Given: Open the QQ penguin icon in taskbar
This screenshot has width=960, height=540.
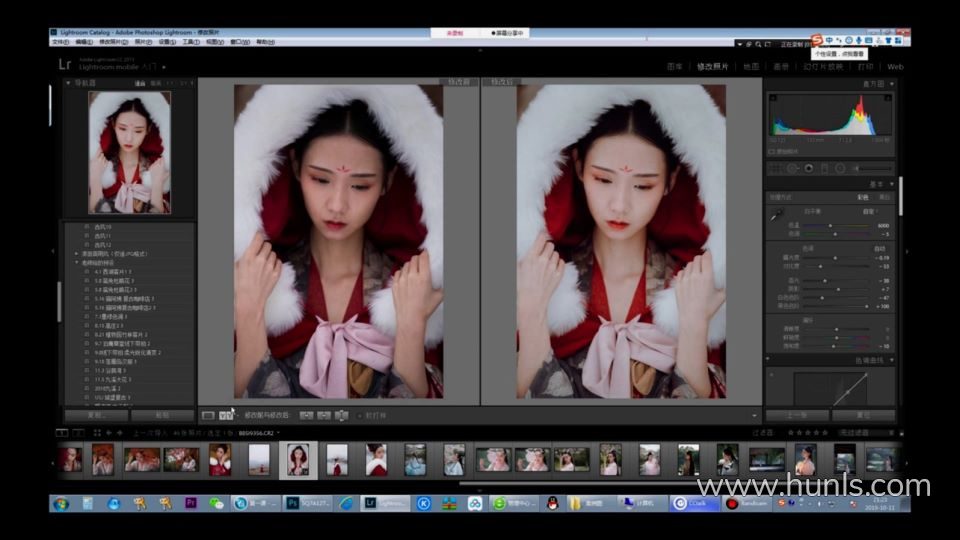Looking at the screenshot, I should tap(552, 503).
